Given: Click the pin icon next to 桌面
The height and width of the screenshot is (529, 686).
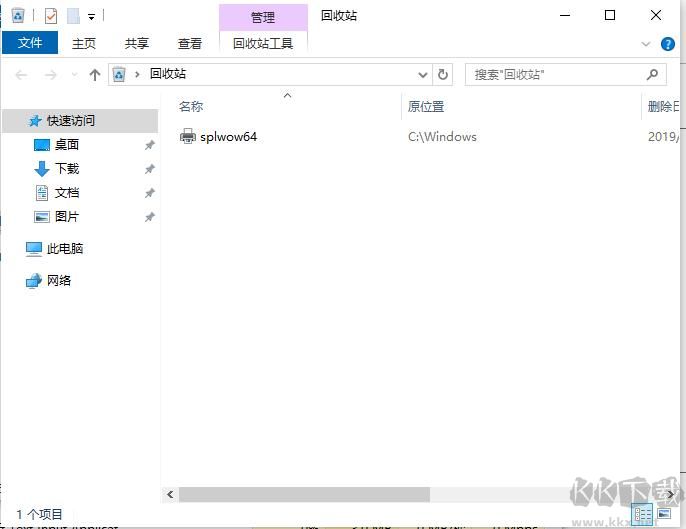Looking at the screenshot, I should (150, 145).
